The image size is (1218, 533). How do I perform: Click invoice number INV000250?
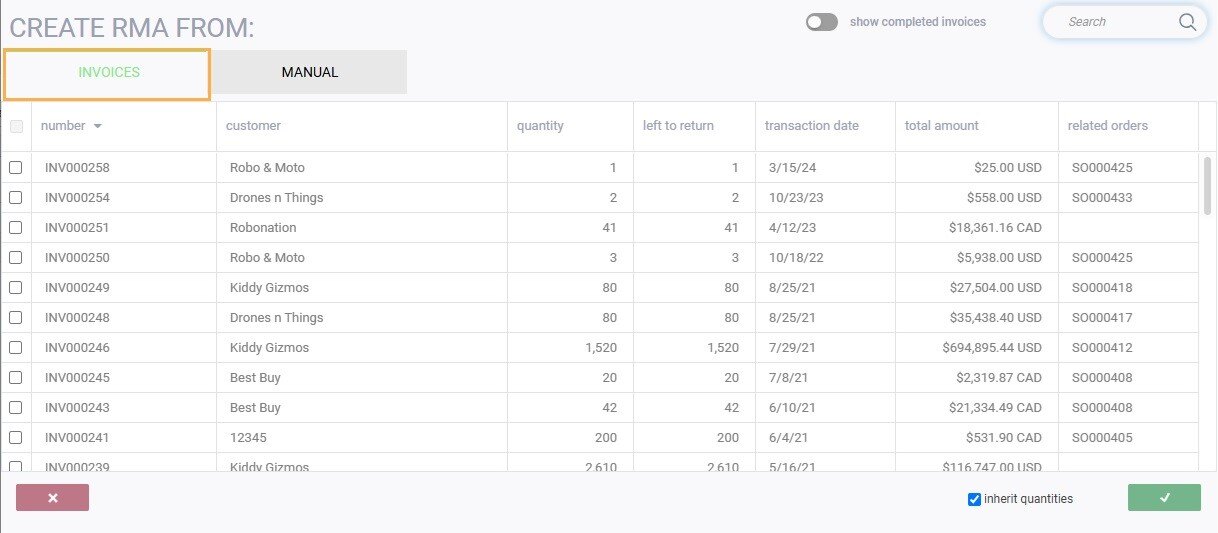[77, 258]
